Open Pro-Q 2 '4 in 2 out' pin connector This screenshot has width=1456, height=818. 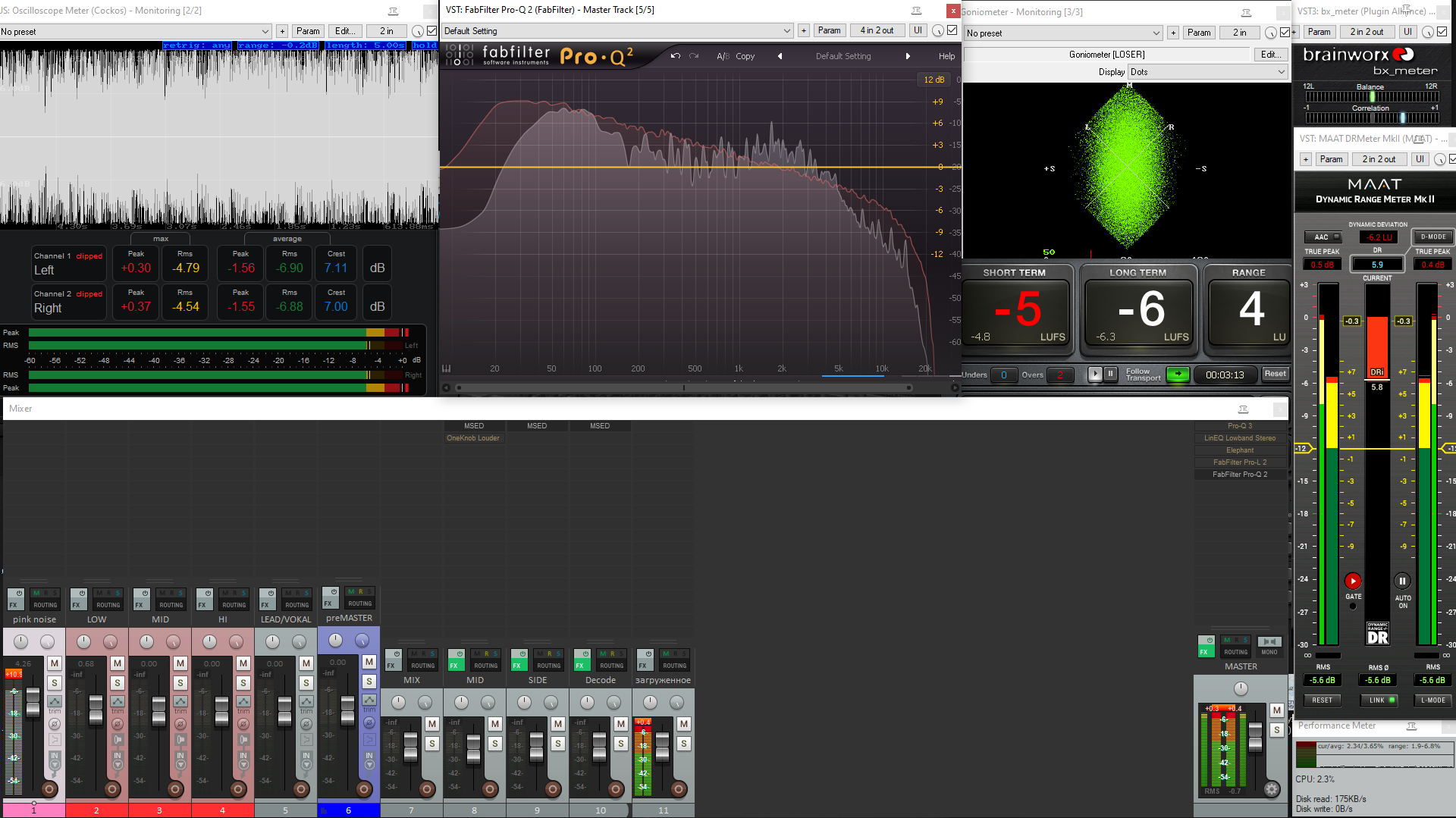click(877, 30)
